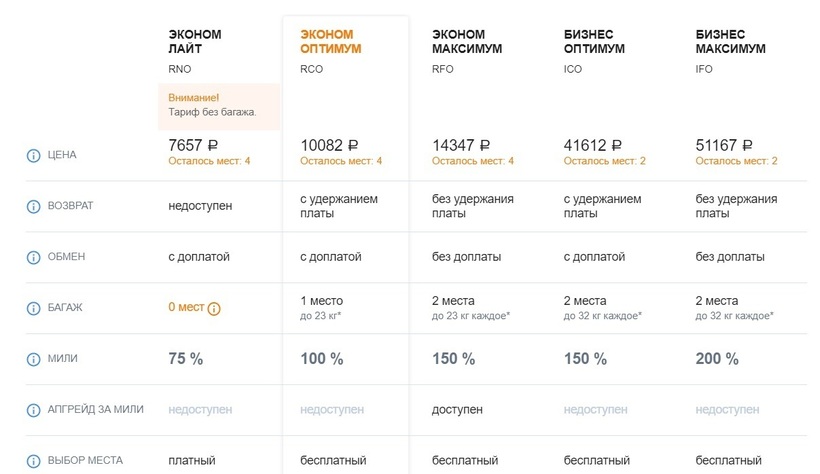Pick the БИЗНЕС ОПТИМУМ tariff header
Screen dimensions: 820x474
click(594, 41)
